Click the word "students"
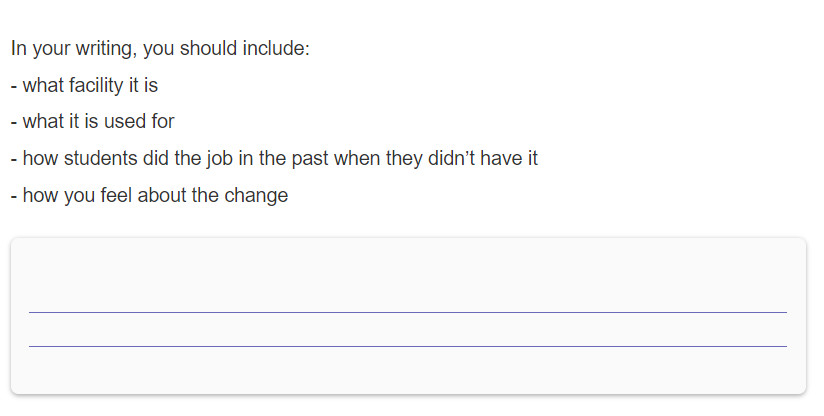 pyautogui.click(x=100, y=158)
